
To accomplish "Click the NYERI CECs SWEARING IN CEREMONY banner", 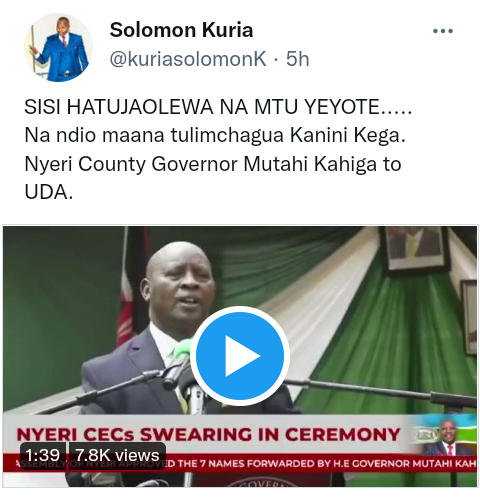I will [x=208, y=434].
